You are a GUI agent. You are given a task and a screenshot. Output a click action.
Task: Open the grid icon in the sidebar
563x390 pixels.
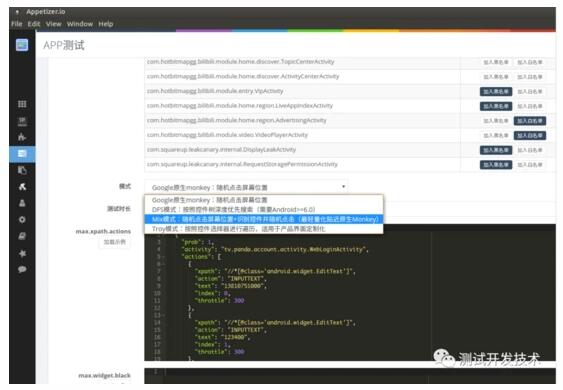(22, 104)
